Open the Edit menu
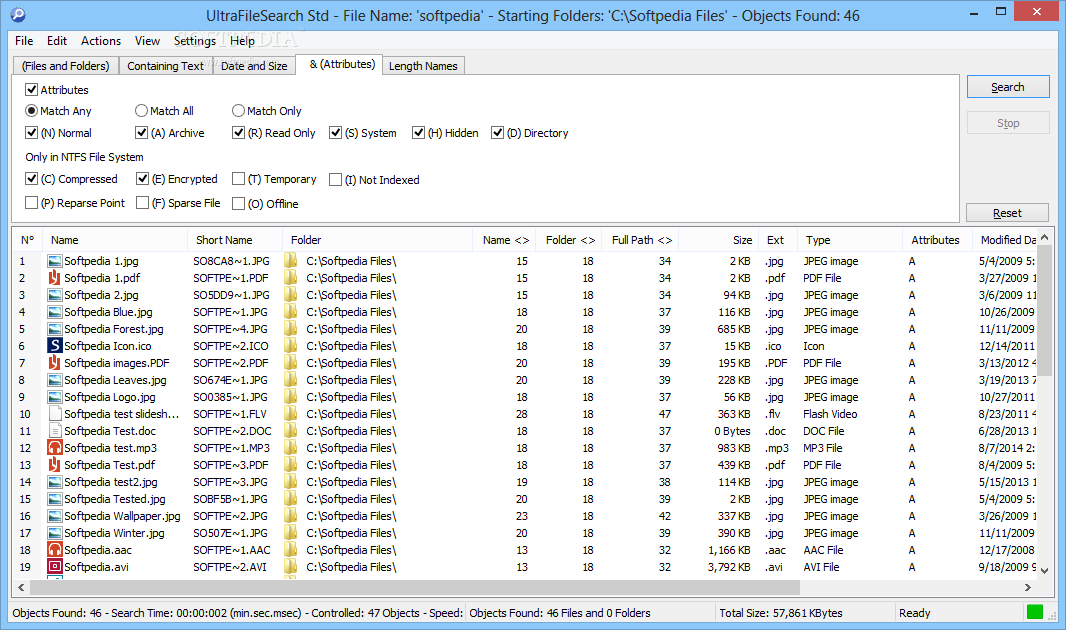 [x=56, y=41]
